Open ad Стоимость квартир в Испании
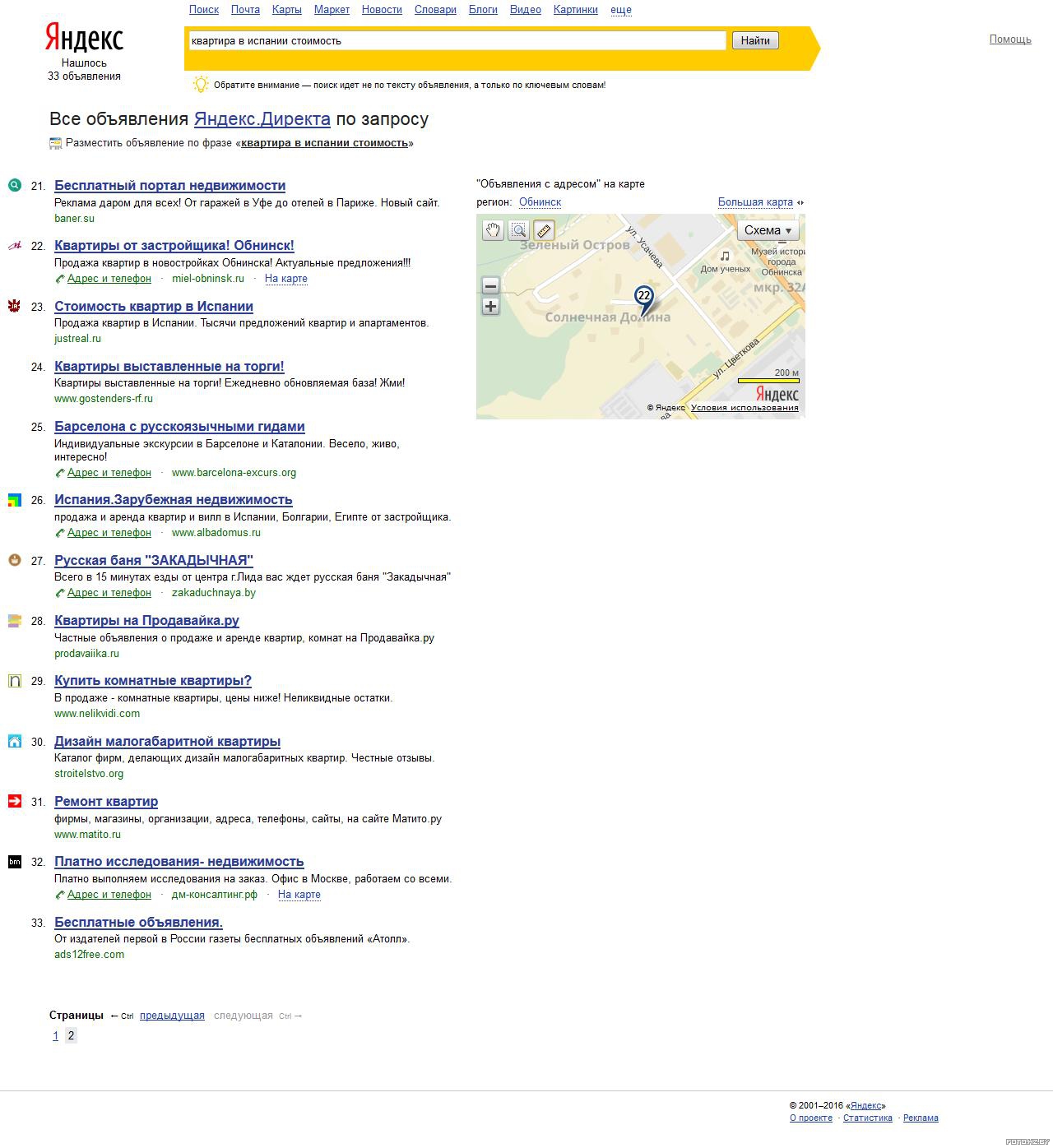 point(154,307)
